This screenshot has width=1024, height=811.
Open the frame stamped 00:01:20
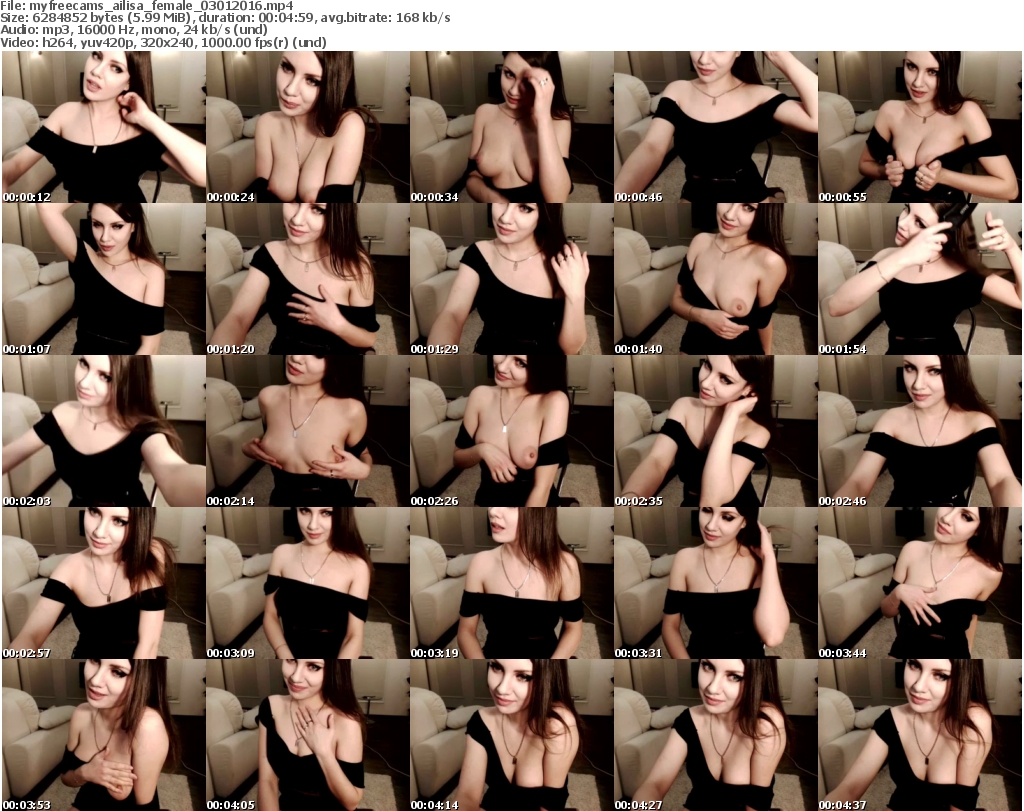308,279
